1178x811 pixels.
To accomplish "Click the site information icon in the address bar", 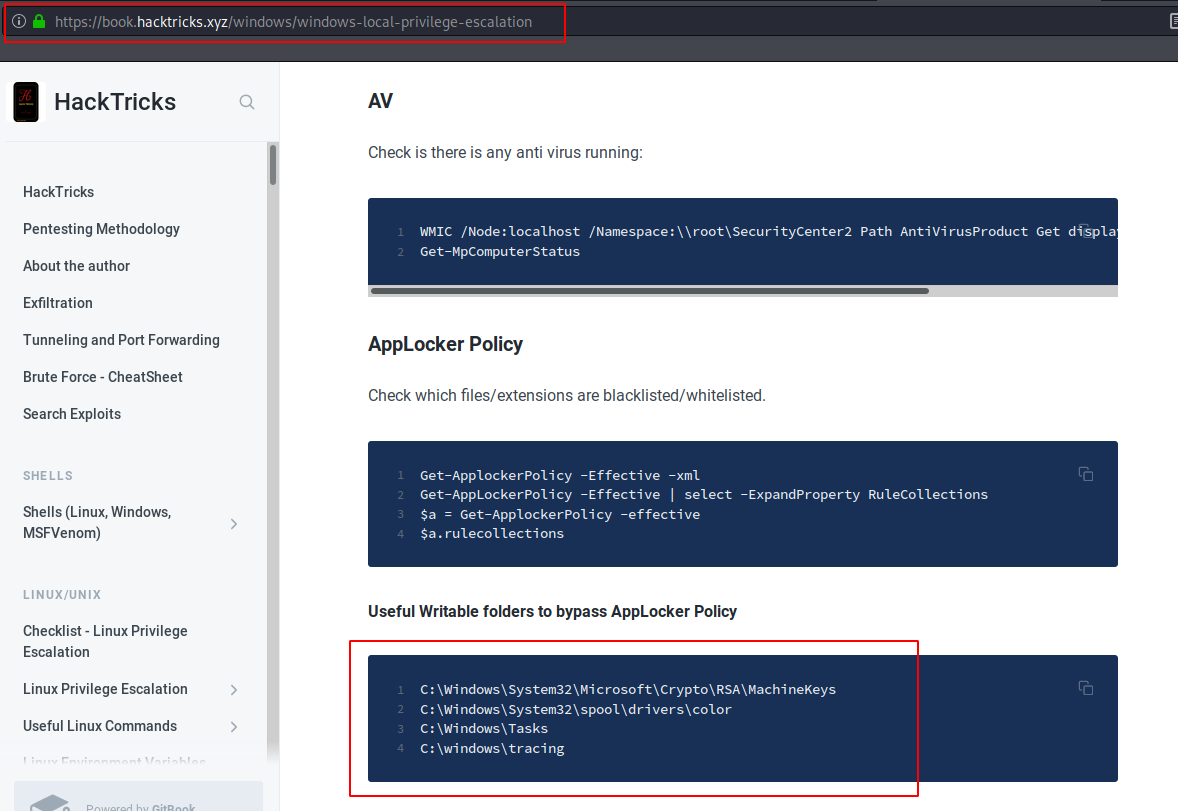I will click(19, 22).
